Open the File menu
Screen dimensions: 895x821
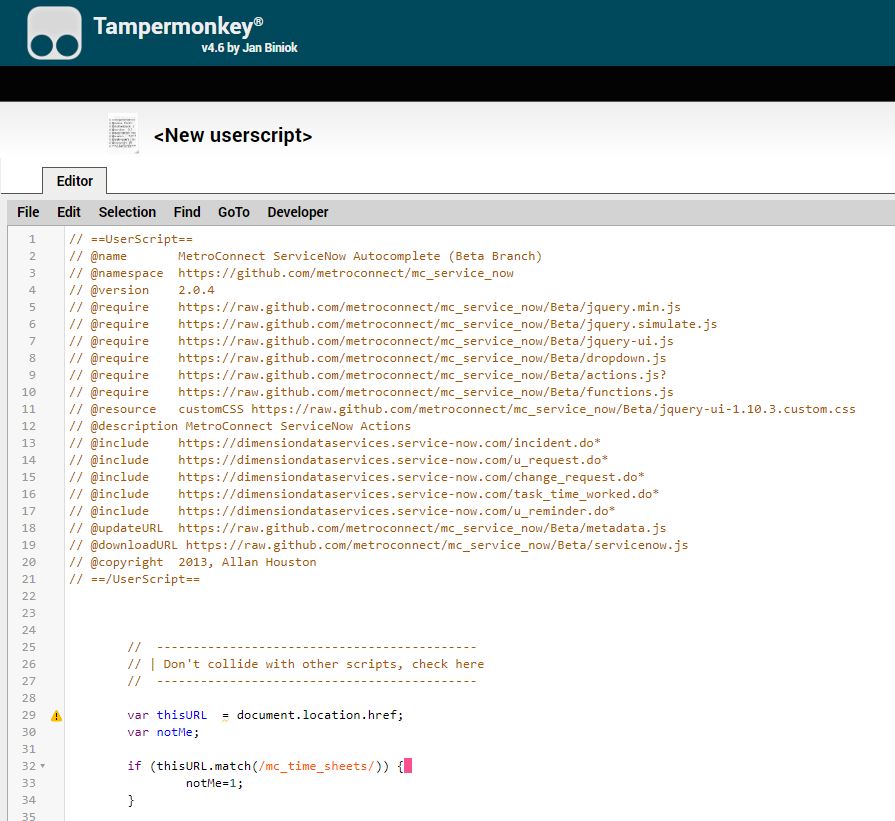click(x=28, y=212)
